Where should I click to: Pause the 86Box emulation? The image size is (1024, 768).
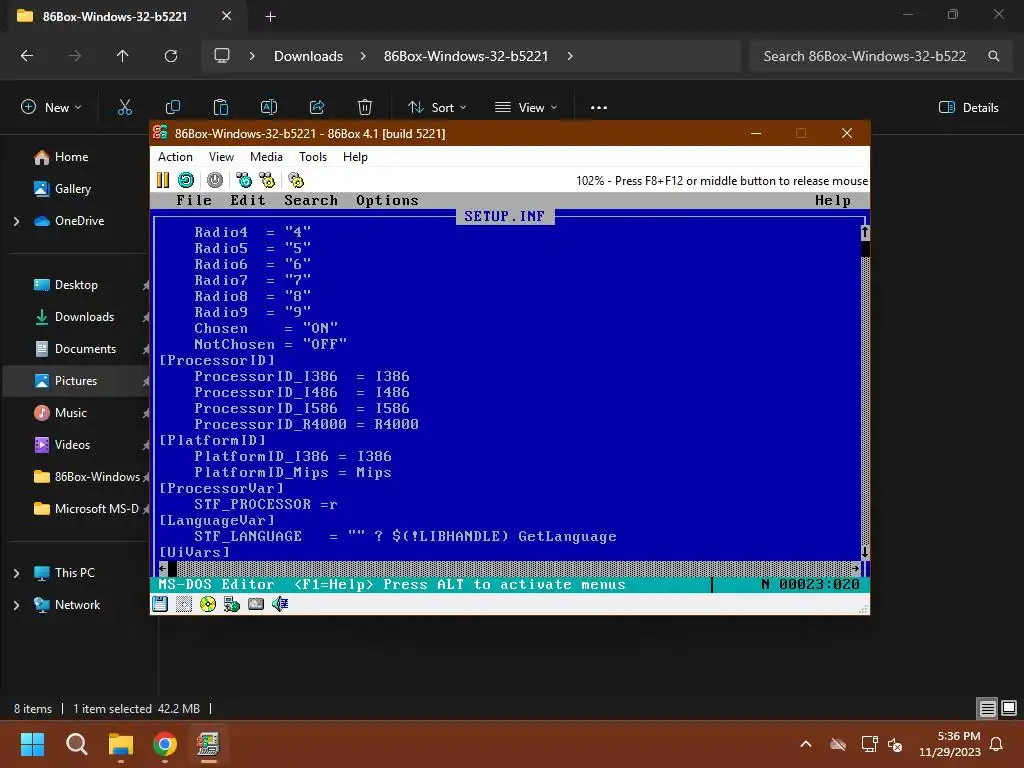[x=163, y=180]
